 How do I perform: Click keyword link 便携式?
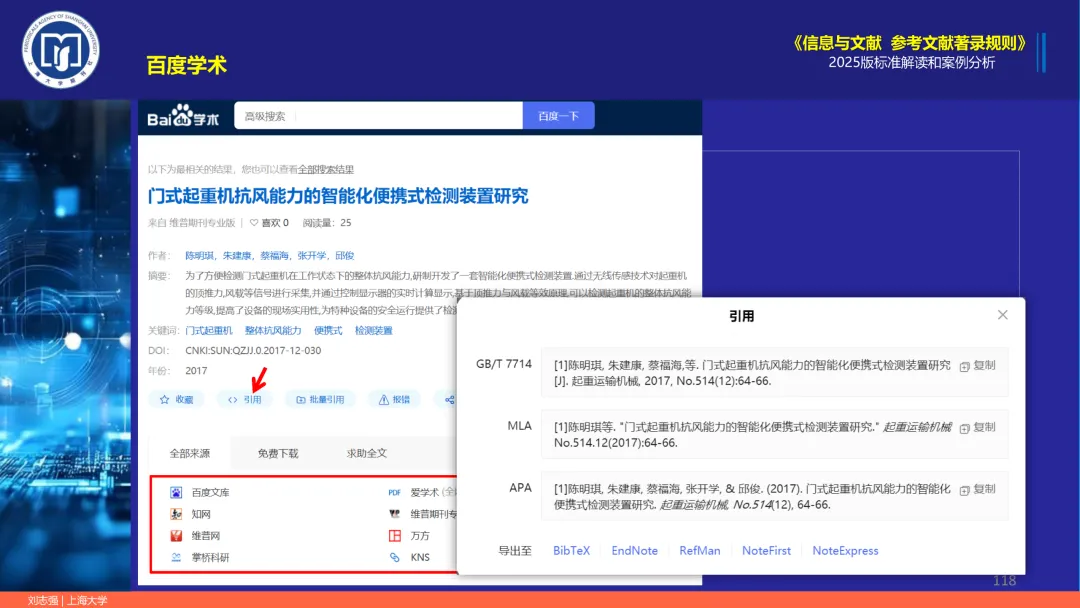tap(328, 331)
